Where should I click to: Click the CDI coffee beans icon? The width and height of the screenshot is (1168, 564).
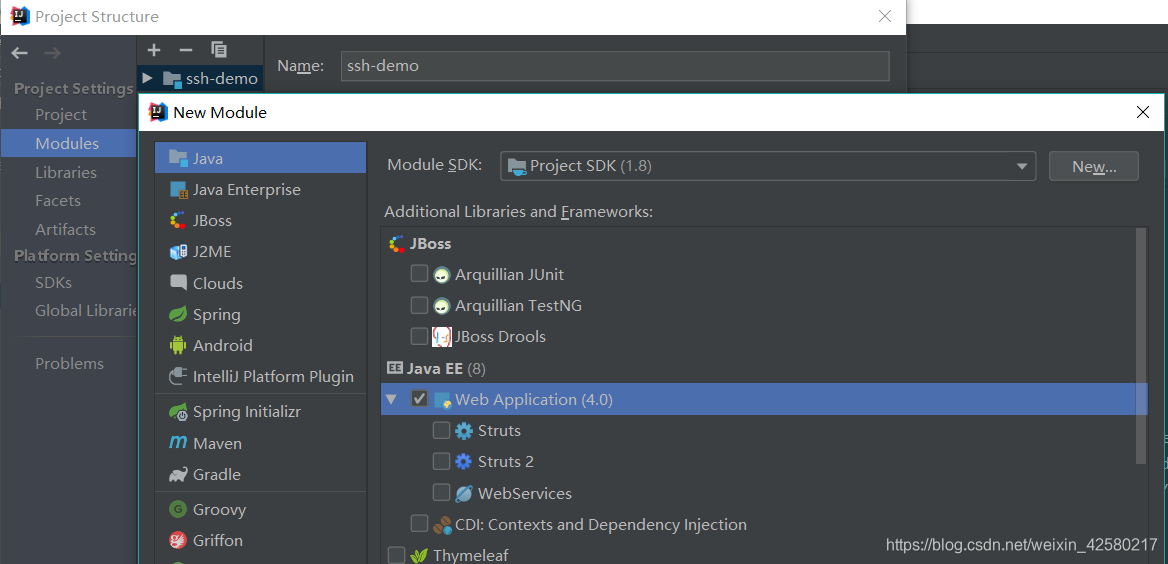pos(442,525)
